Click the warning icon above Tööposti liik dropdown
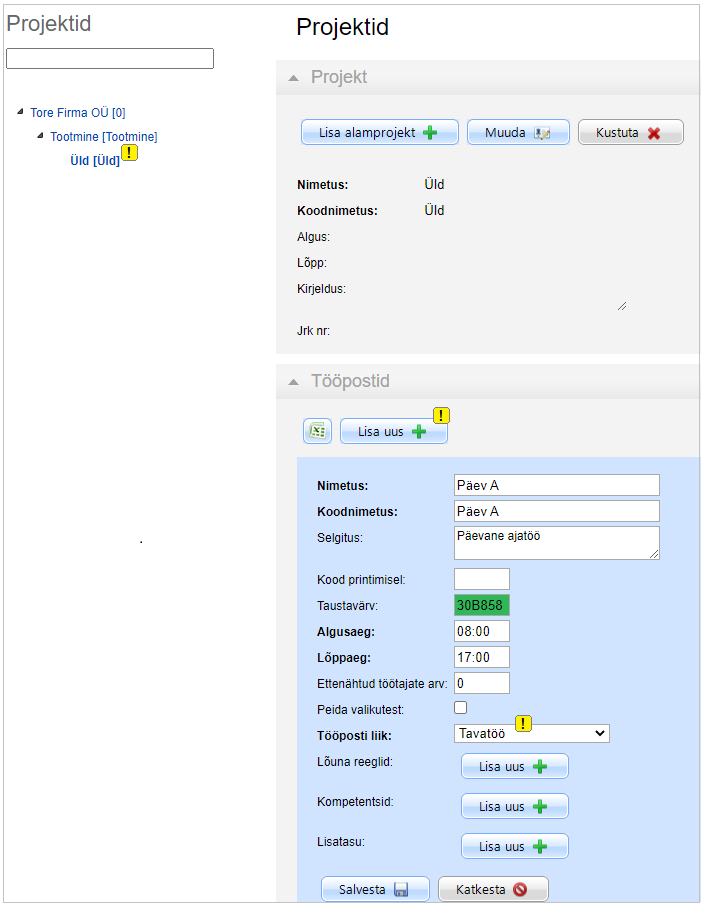Screen dimensions: 704x907 [x=523, y=724]
